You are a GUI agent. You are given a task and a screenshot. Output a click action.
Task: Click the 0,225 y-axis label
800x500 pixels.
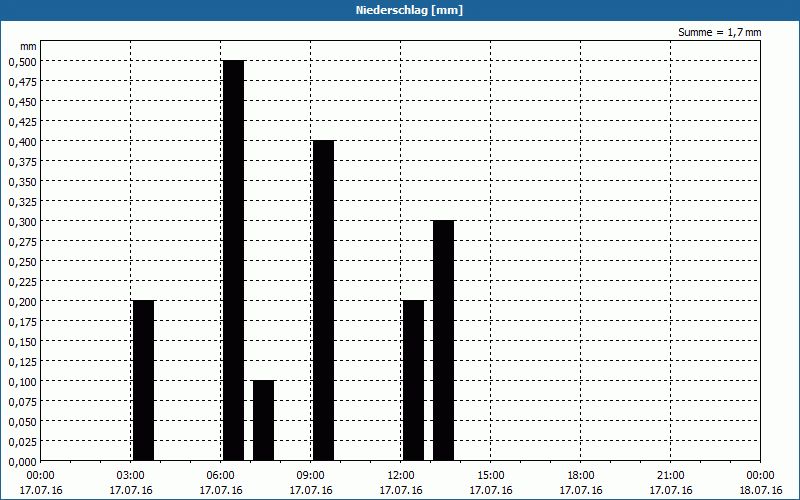click(22, 282)
